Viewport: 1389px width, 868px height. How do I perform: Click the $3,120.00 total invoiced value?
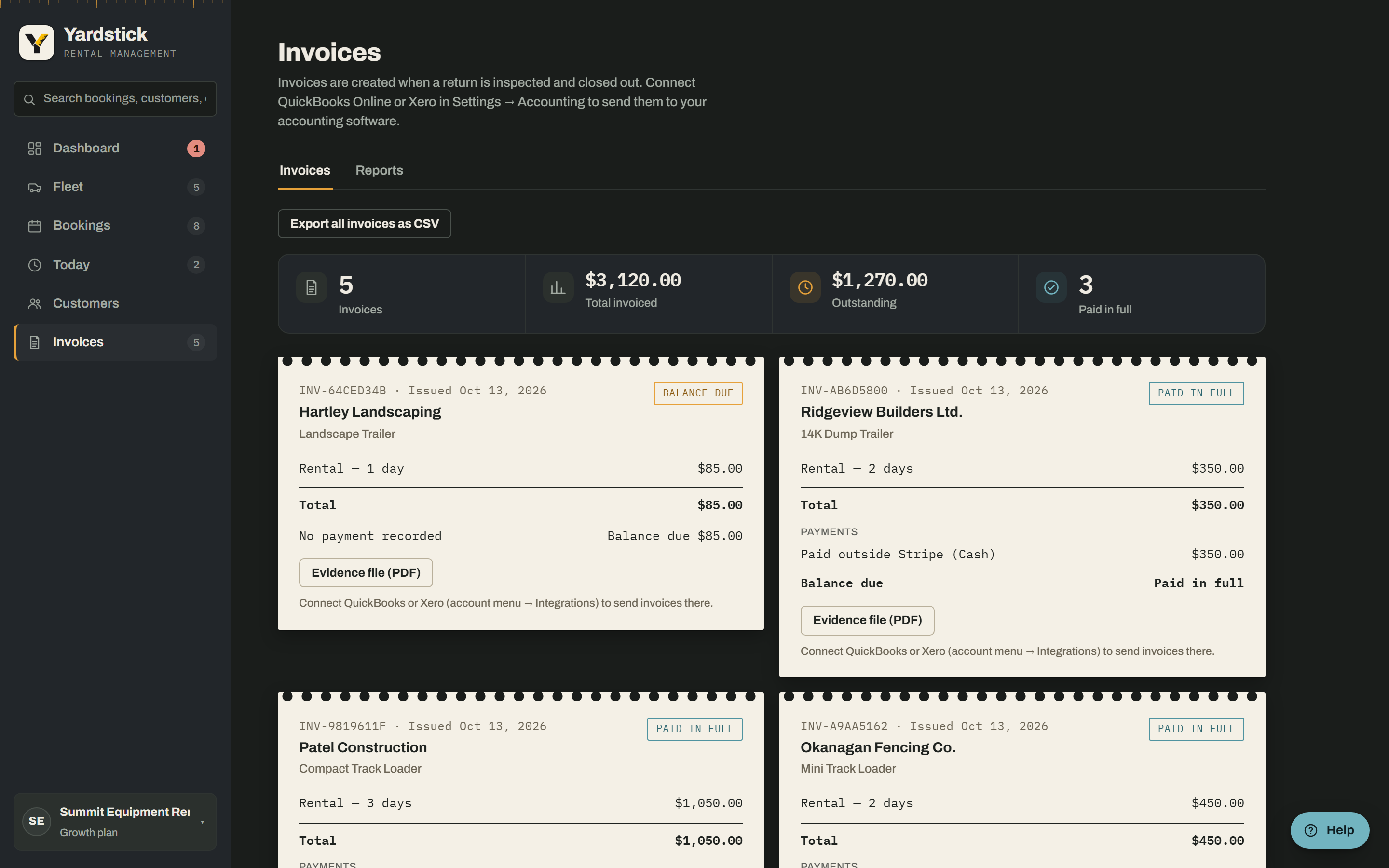click(x=632, y=280)
